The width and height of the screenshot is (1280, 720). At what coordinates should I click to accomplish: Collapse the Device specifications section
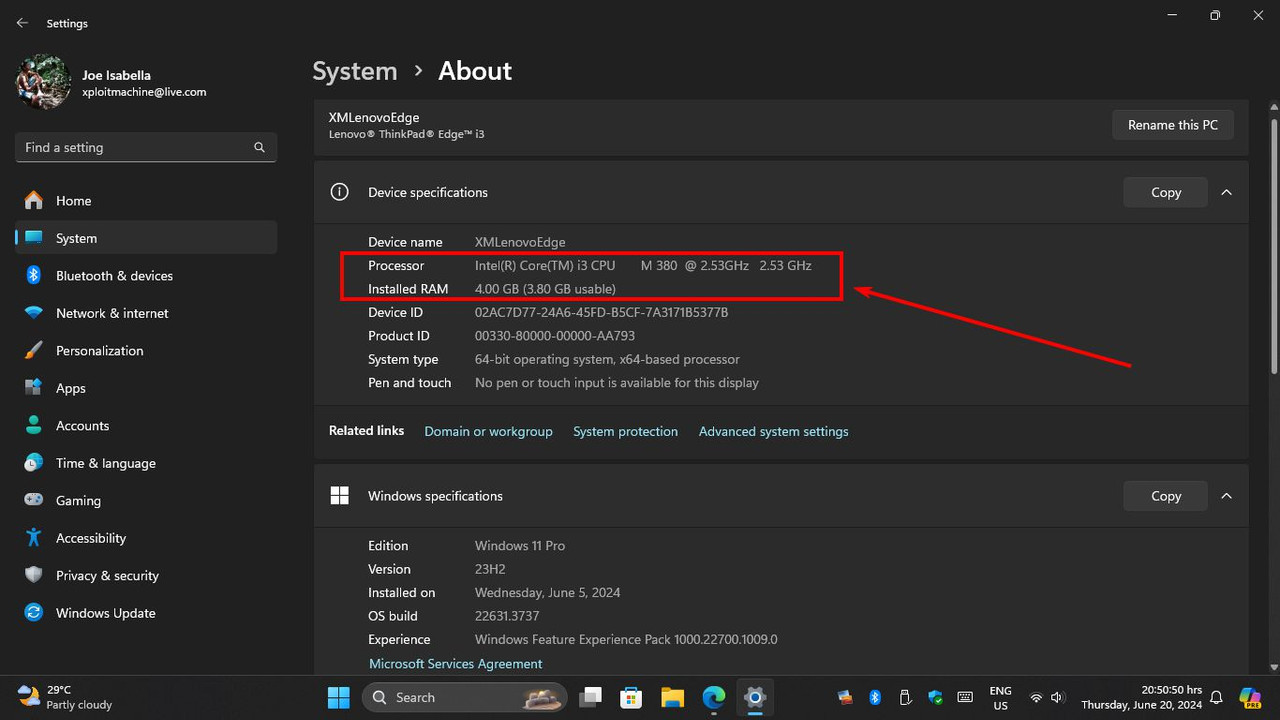[1227, 192]
